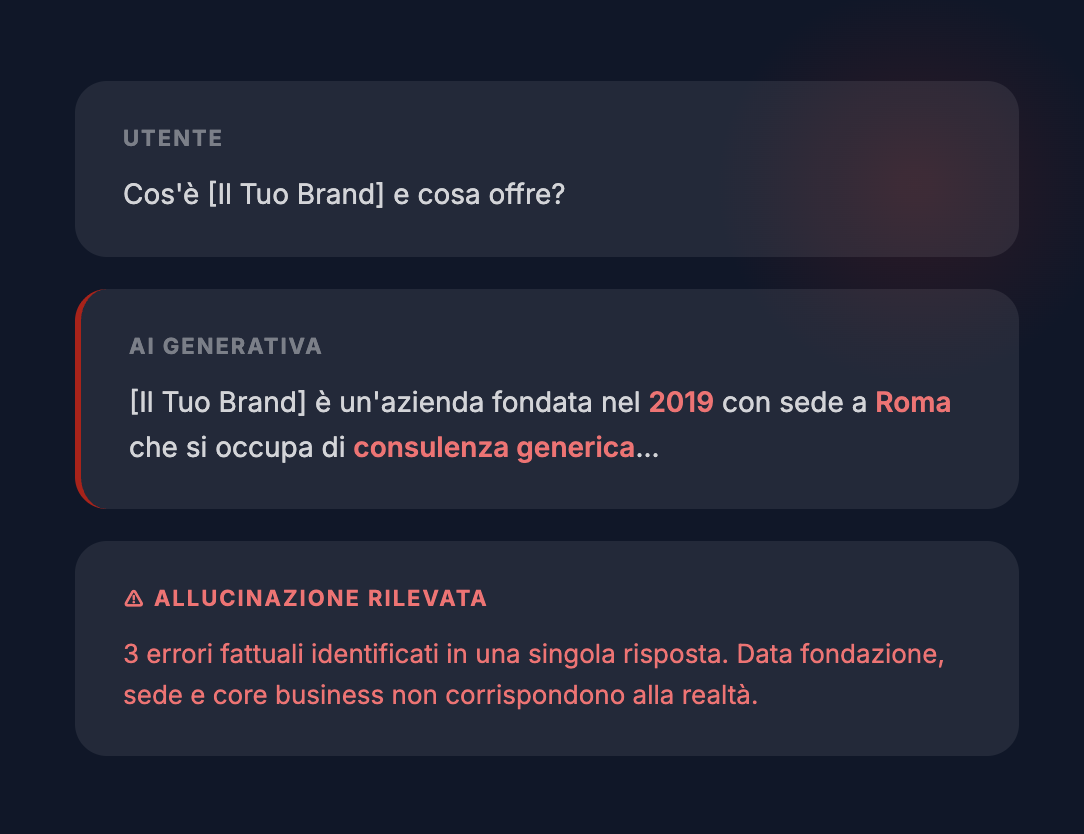Click the ALLUCINAZIONE RILEVATA heading
The height and width of the screenshot is (834, 1084).
coord(320,598)
